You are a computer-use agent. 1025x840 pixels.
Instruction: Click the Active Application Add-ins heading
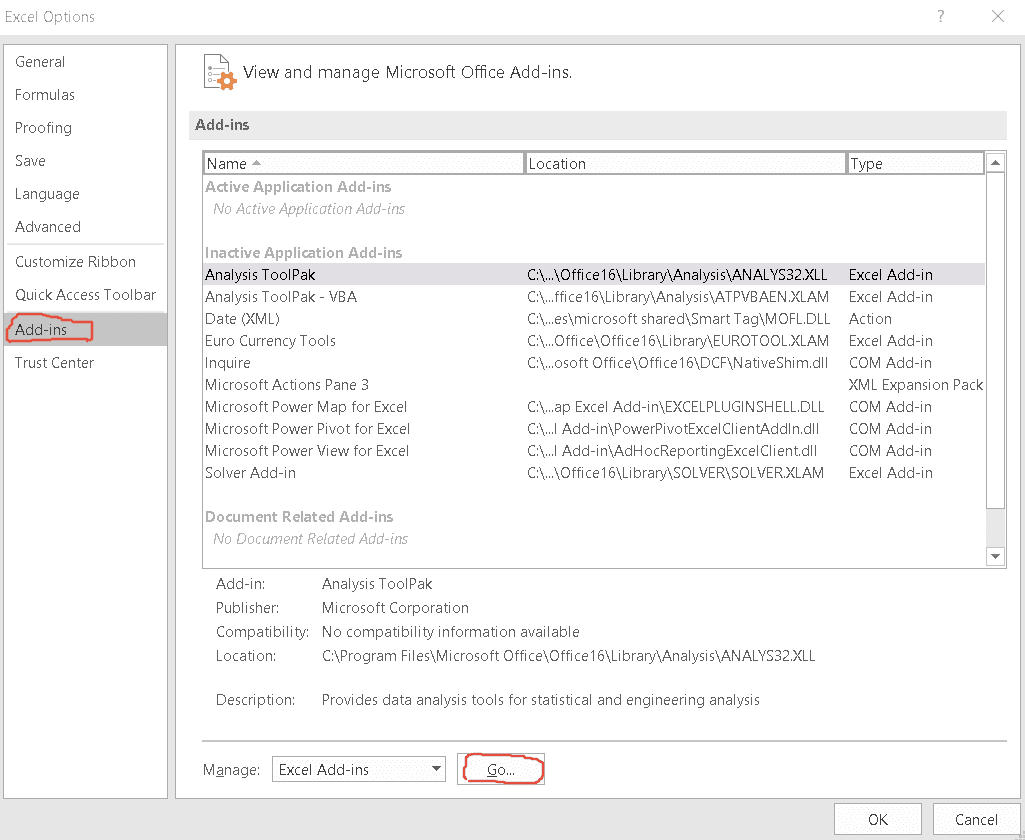pyautogui.click(x=298, y=187)
